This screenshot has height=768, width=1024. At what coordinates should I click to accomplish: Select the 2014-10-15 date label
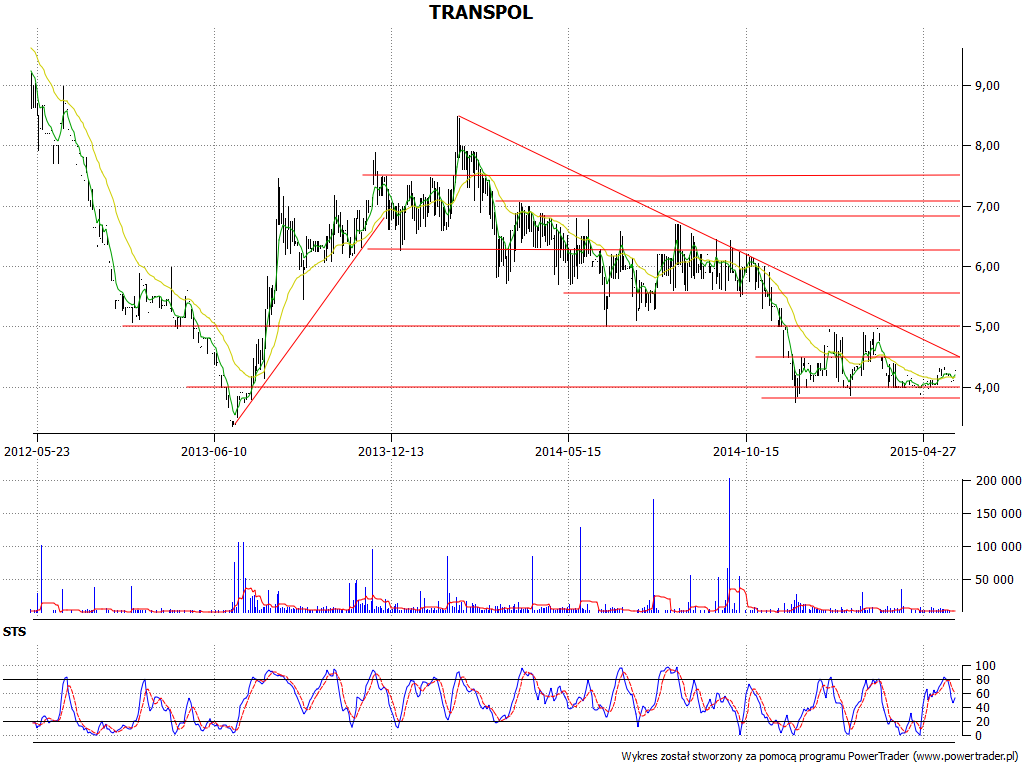pyautogui.click(x=746, y=451)
